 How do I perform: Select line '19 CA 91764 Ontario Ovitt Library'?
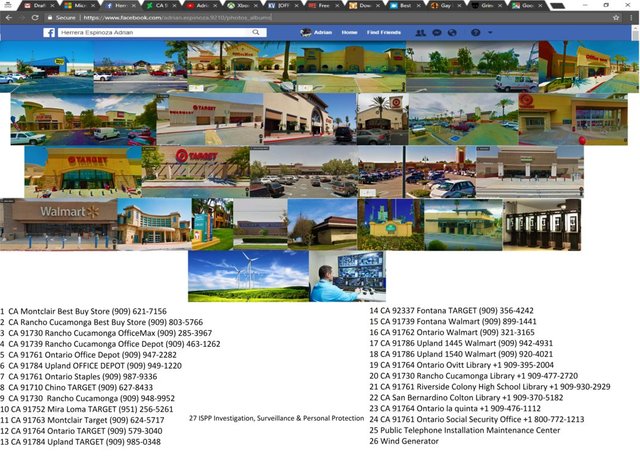pos(462,365)
